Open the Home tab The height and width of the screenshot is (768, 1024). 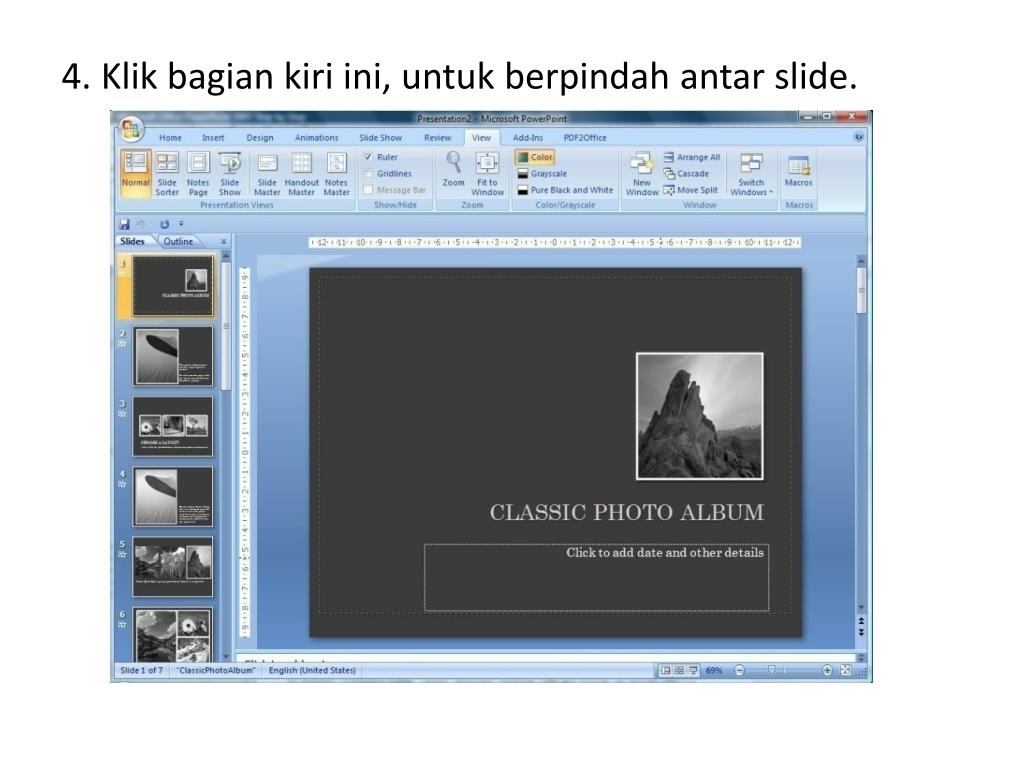pyautogui.click(x=170, y=138)
